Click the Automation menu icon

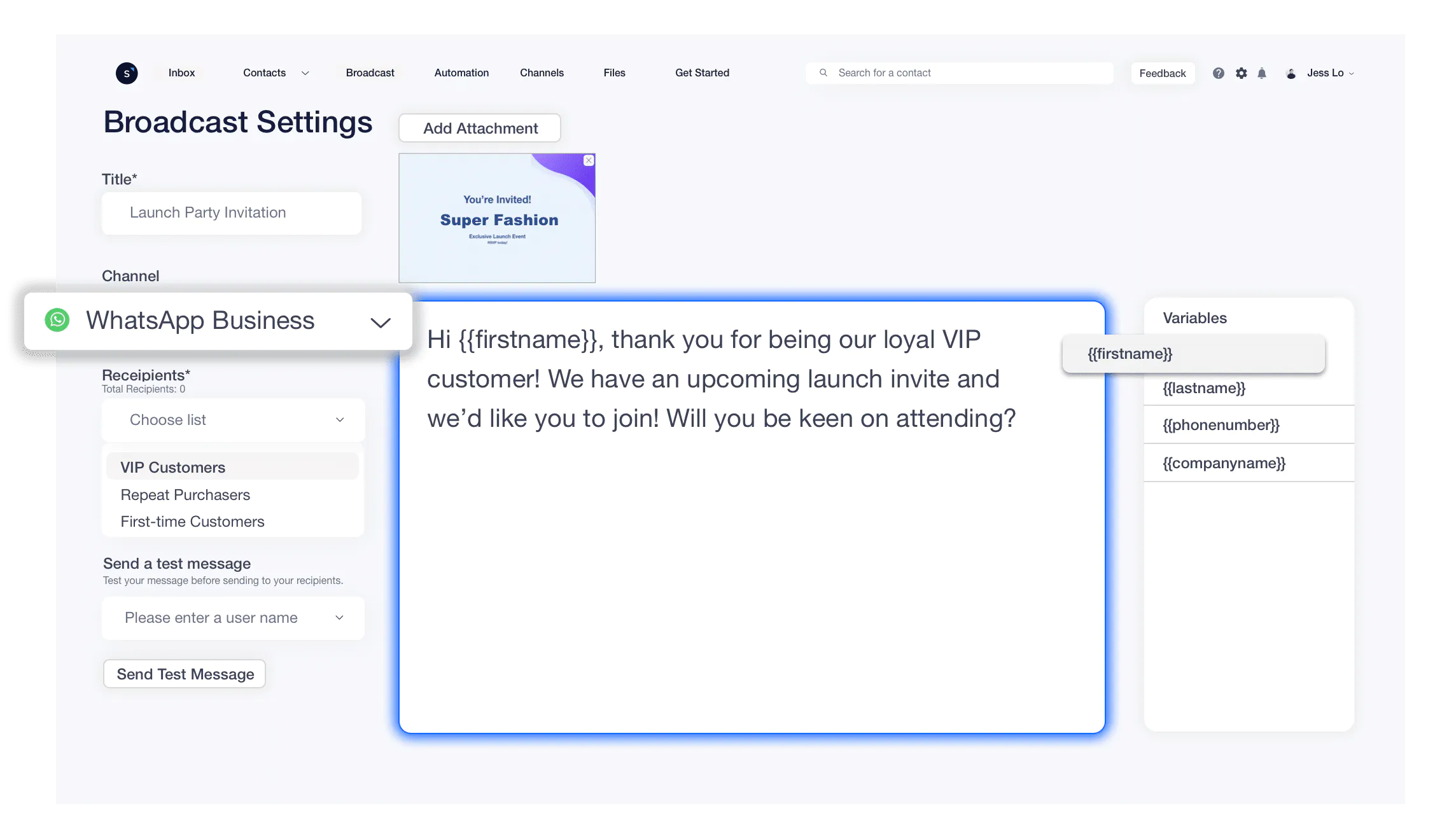coord(461,71)
